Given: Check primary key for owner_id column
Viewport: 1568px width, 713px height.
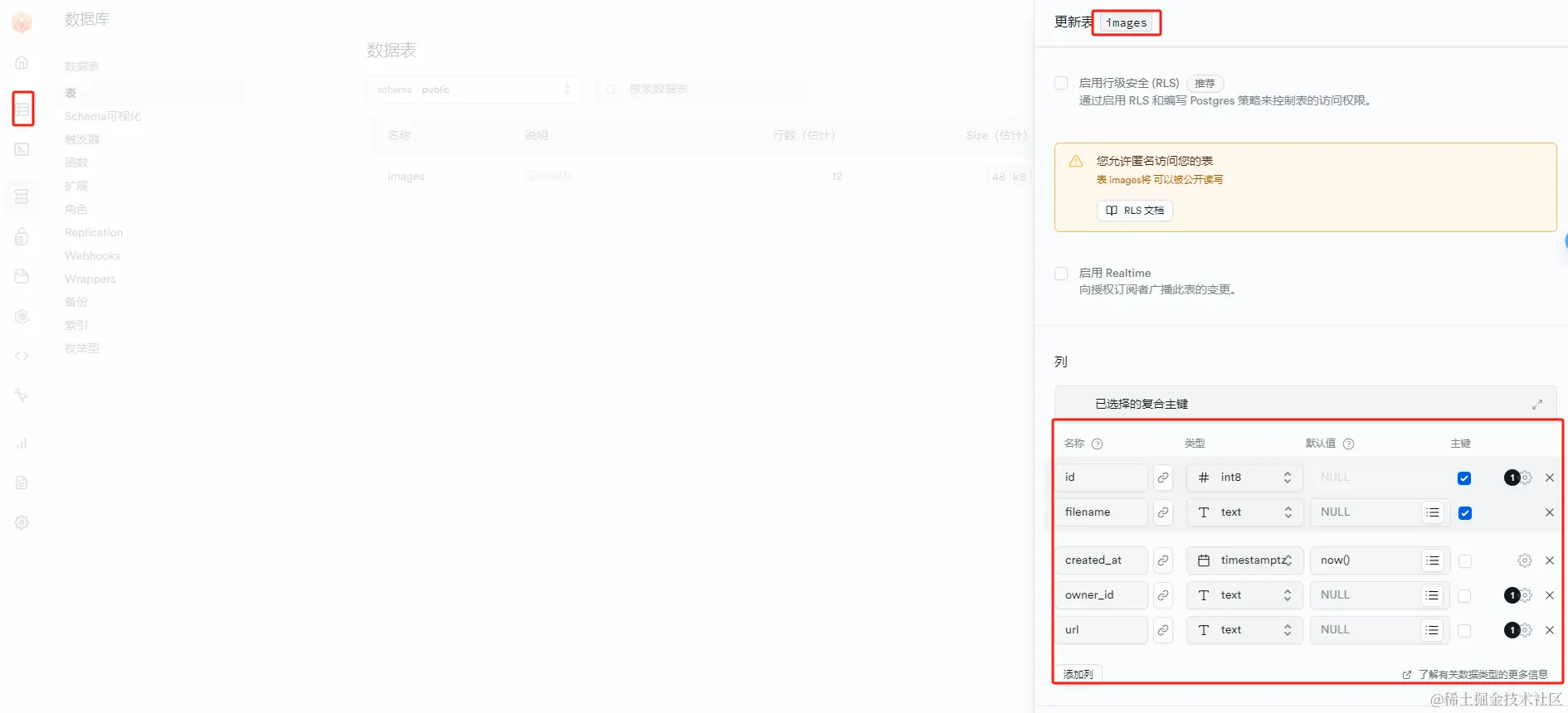Looking at the screenshot, I should pos(1464,596).
